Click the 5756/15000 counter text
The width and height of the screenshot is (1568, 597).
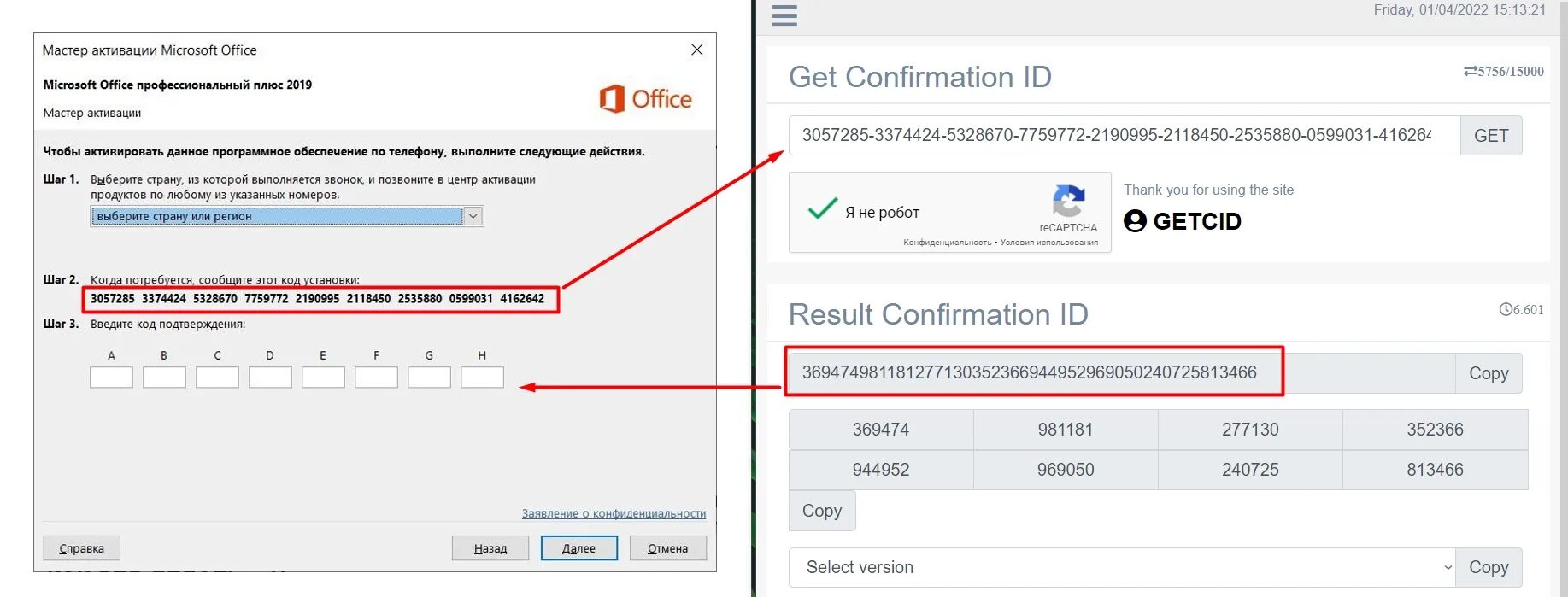1511,72
